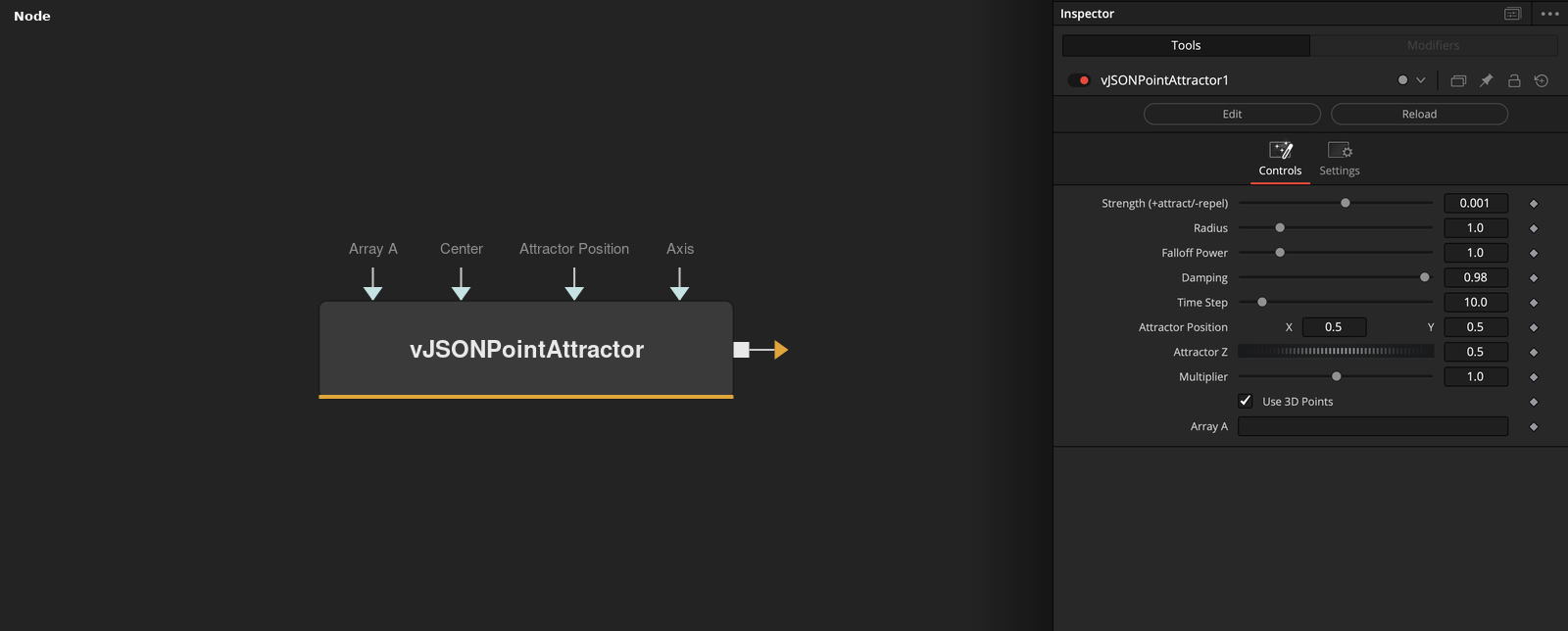Click the Array A text field
This screenshot has width=1568, height=631.
pos(1373,426)
